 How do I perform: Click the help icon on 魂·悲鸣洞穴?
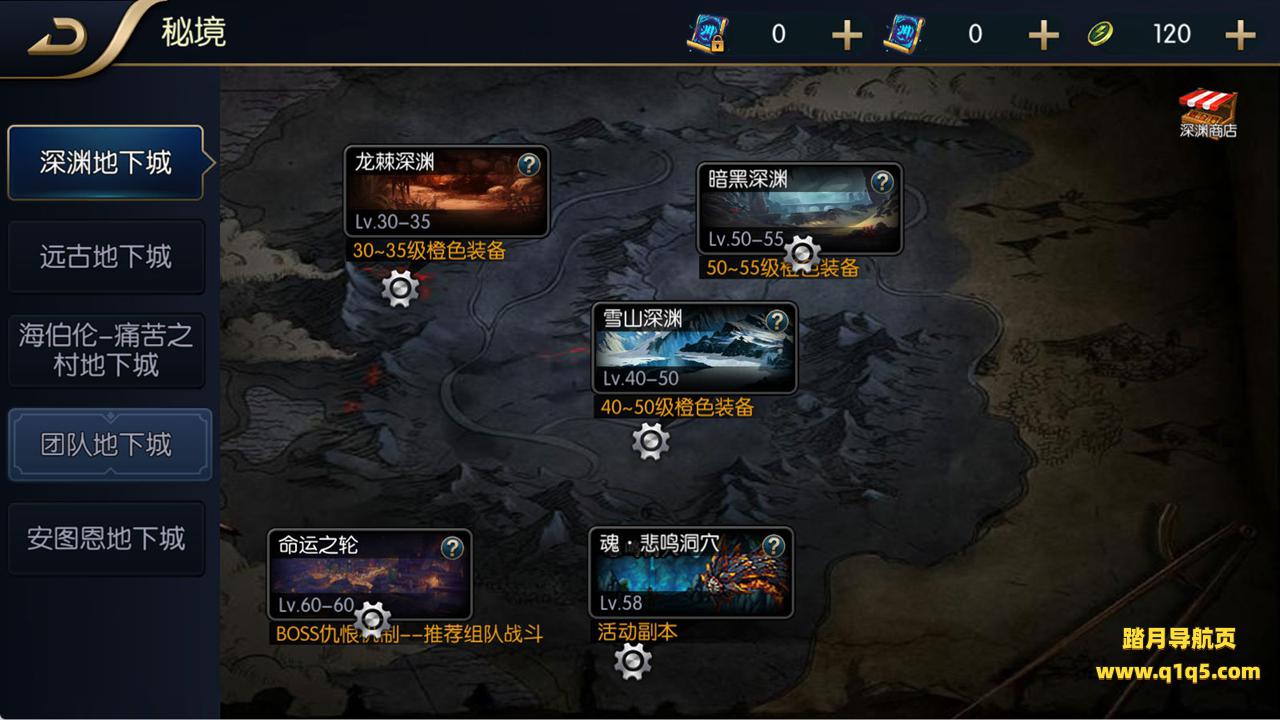click(x=773, y=546)
